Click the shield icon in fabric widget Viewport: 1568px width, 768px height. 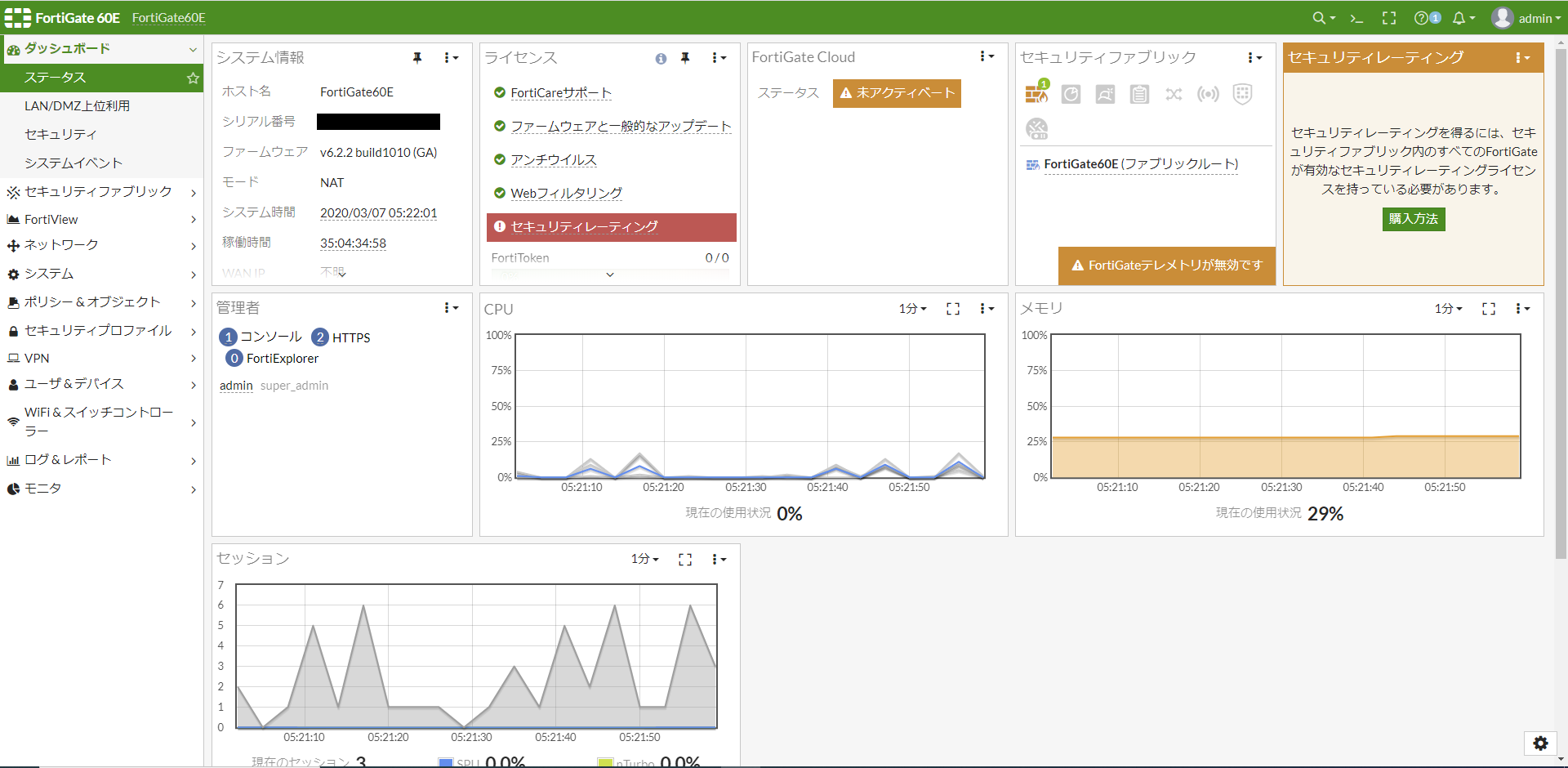tap(1242, 94)
